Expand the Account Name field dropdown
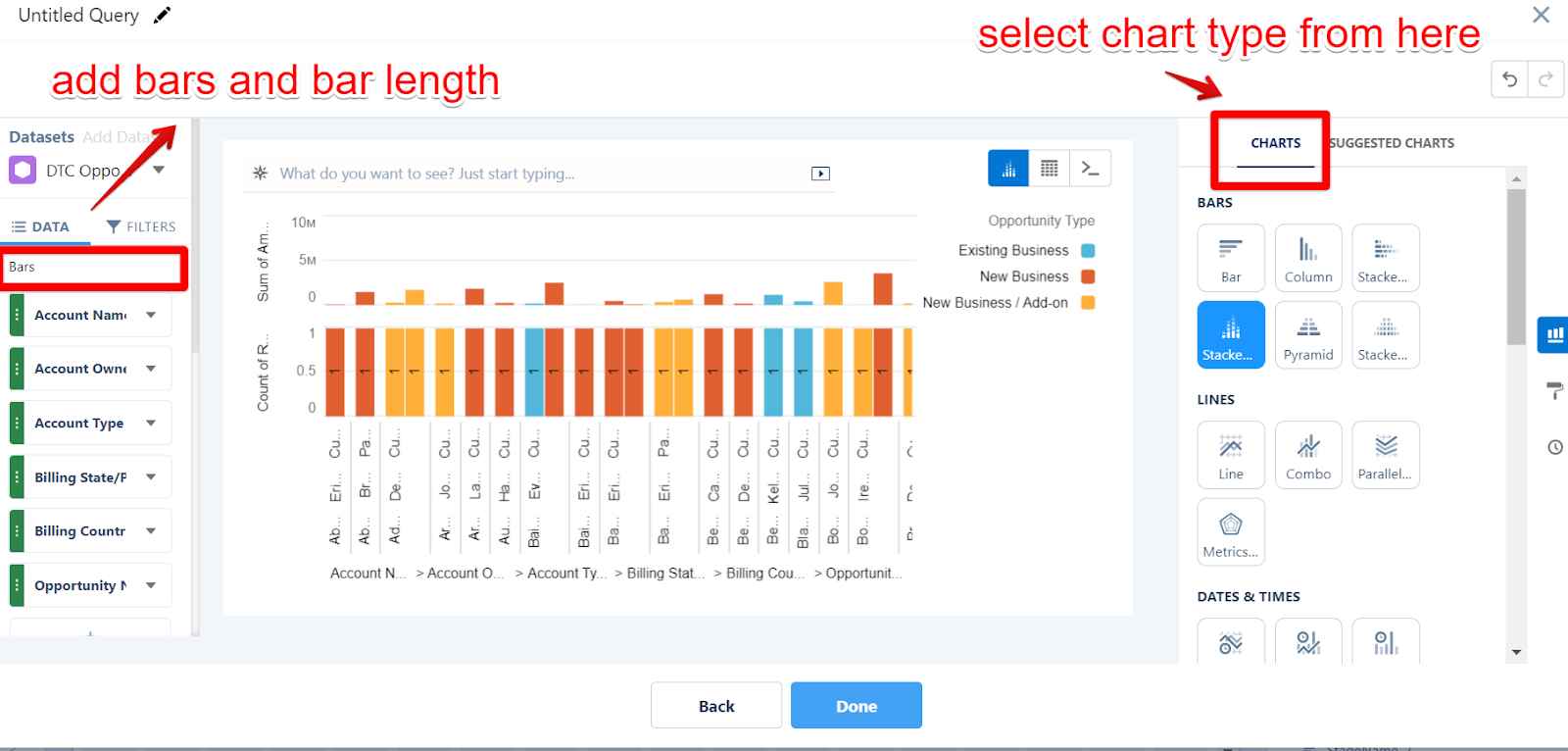This screenshot has height=751, width=1568. click(x=150, y=315)
